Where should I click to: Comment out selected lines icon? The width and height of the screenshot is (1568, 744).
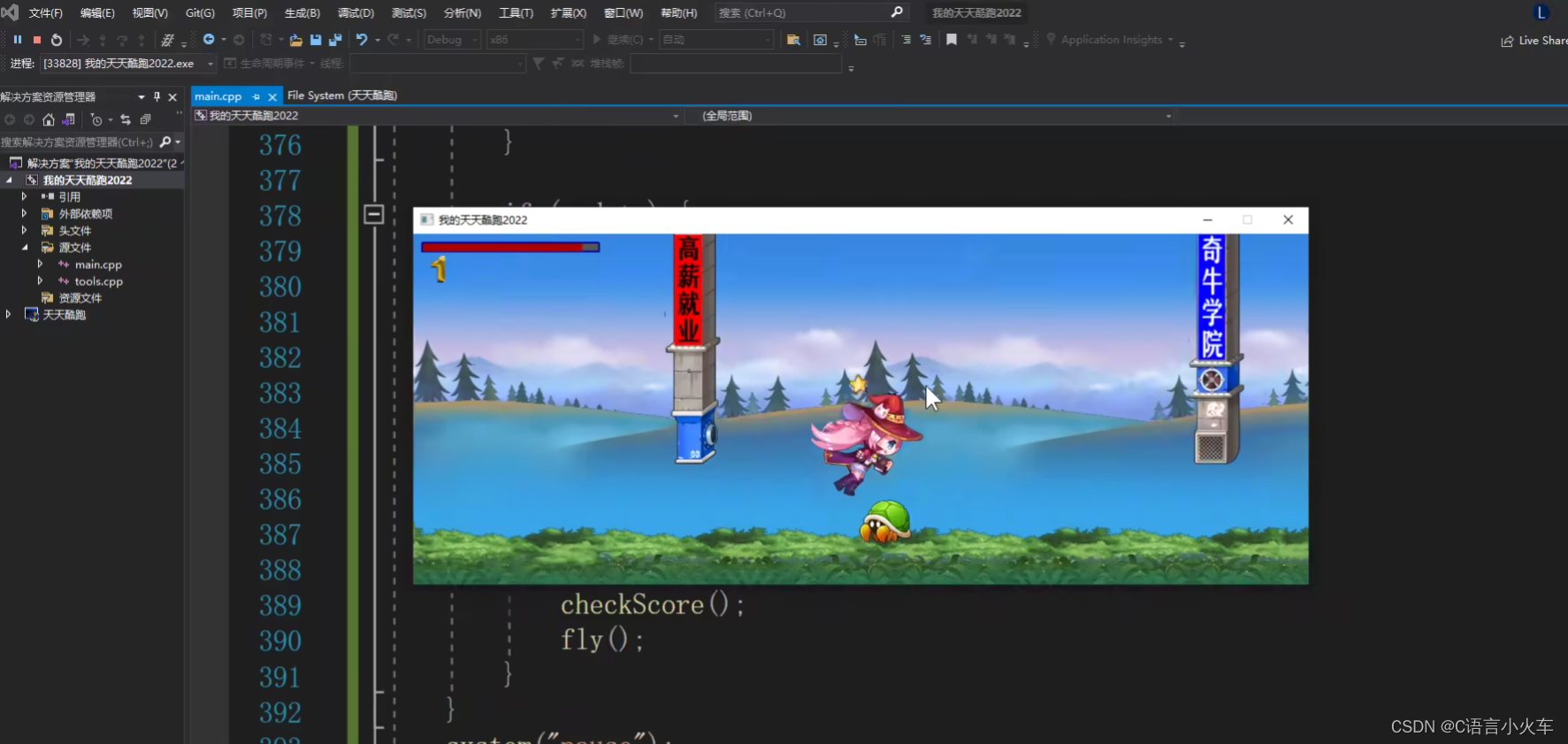[x=926, y=40]
